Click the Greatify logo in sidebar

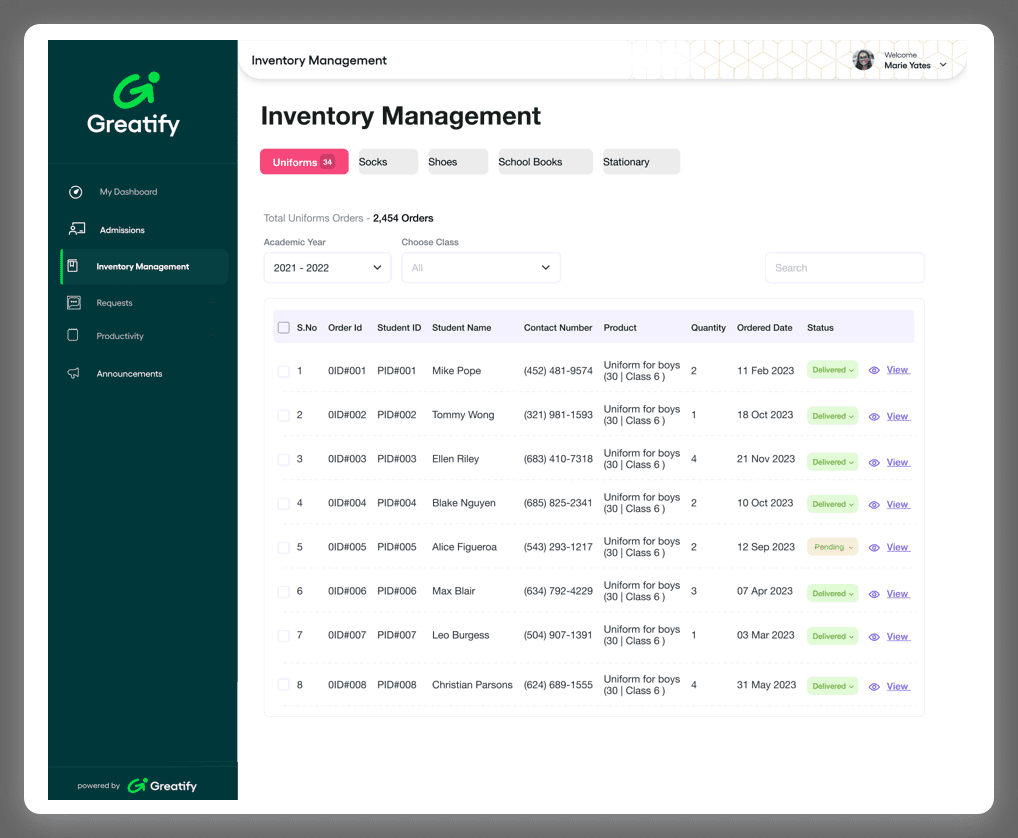point(133,104)
